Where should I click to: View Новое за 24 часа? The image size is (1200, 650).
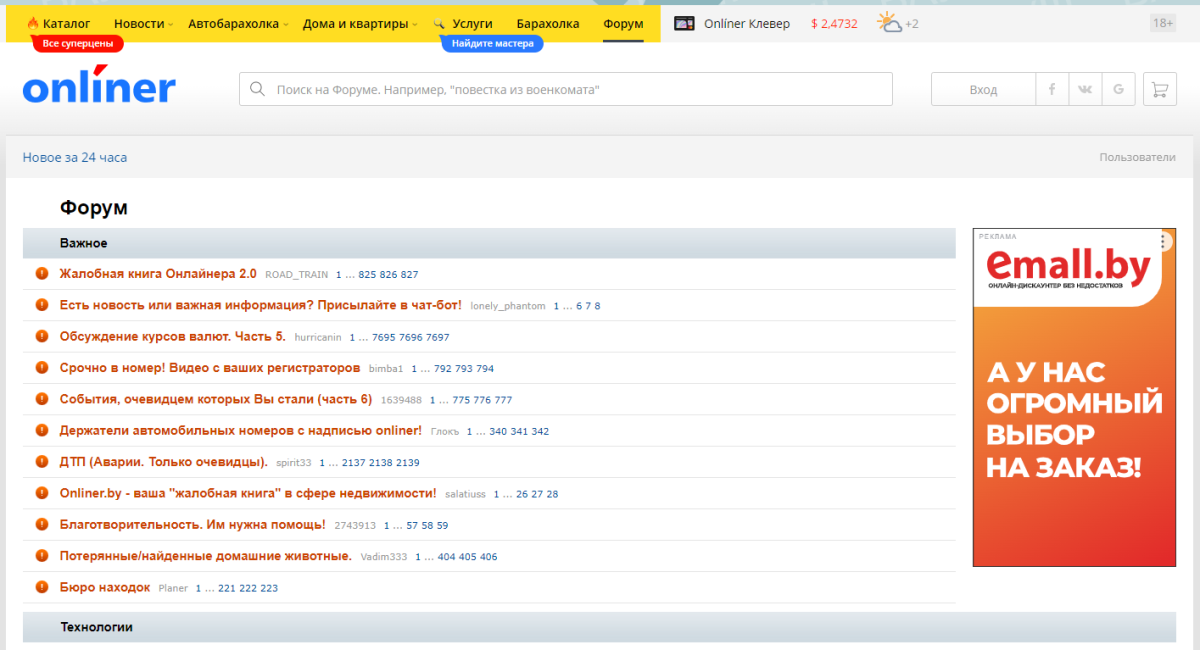coord(75,157)
